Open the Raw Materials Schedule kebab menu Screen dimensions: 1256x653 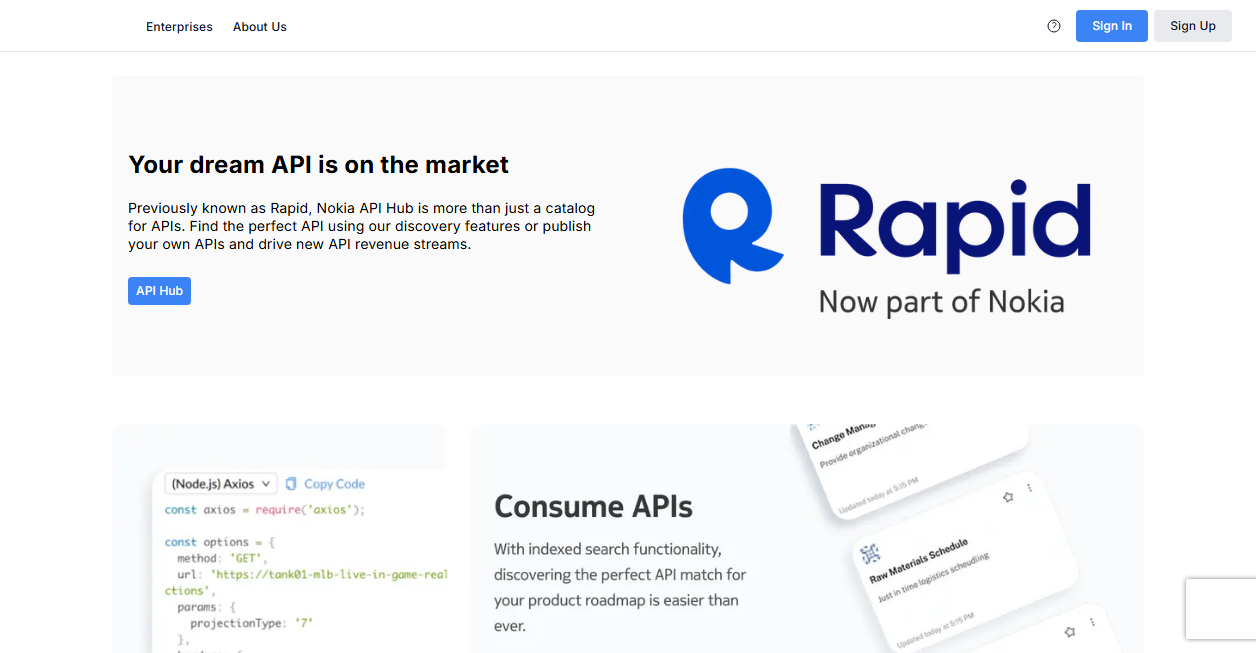[1029, 488]
